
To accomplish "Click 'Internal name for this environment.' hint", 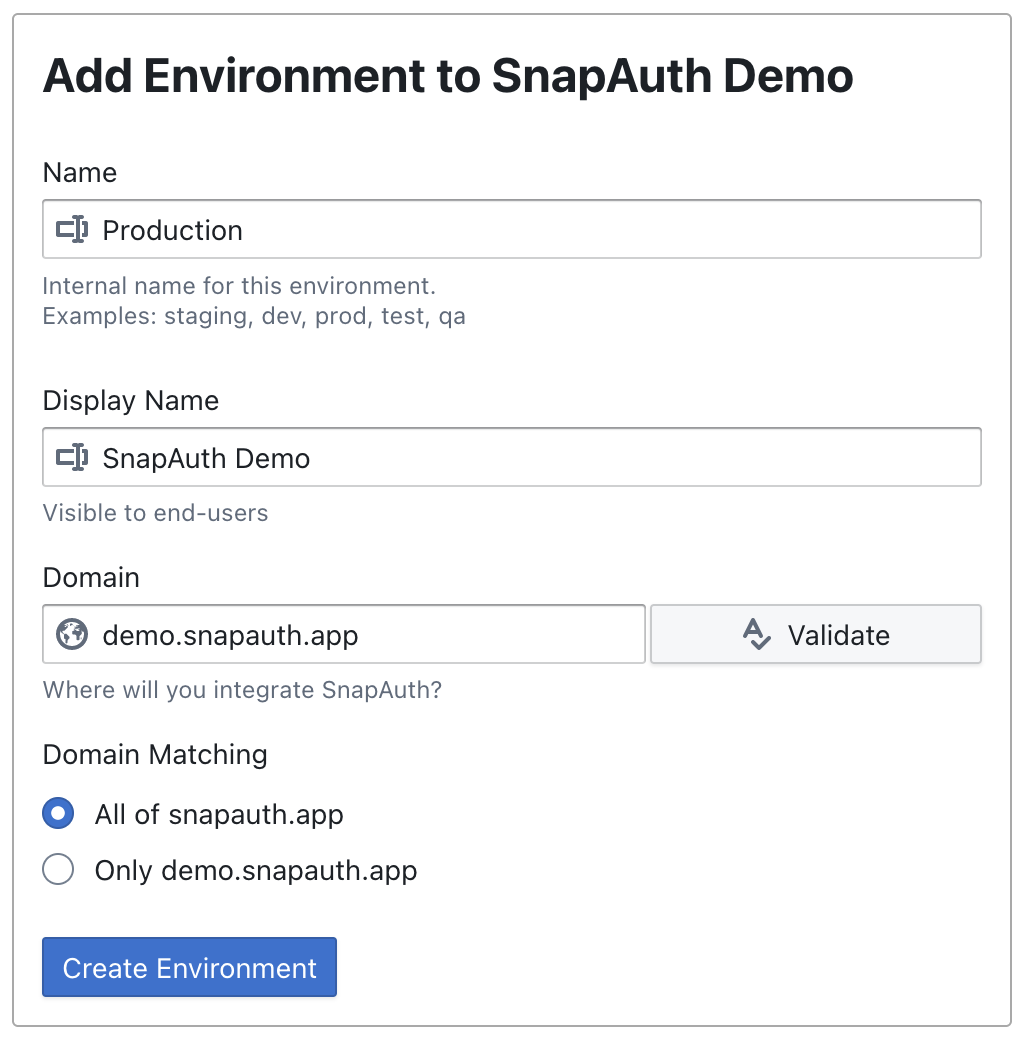I will click(x=239, y=286).
